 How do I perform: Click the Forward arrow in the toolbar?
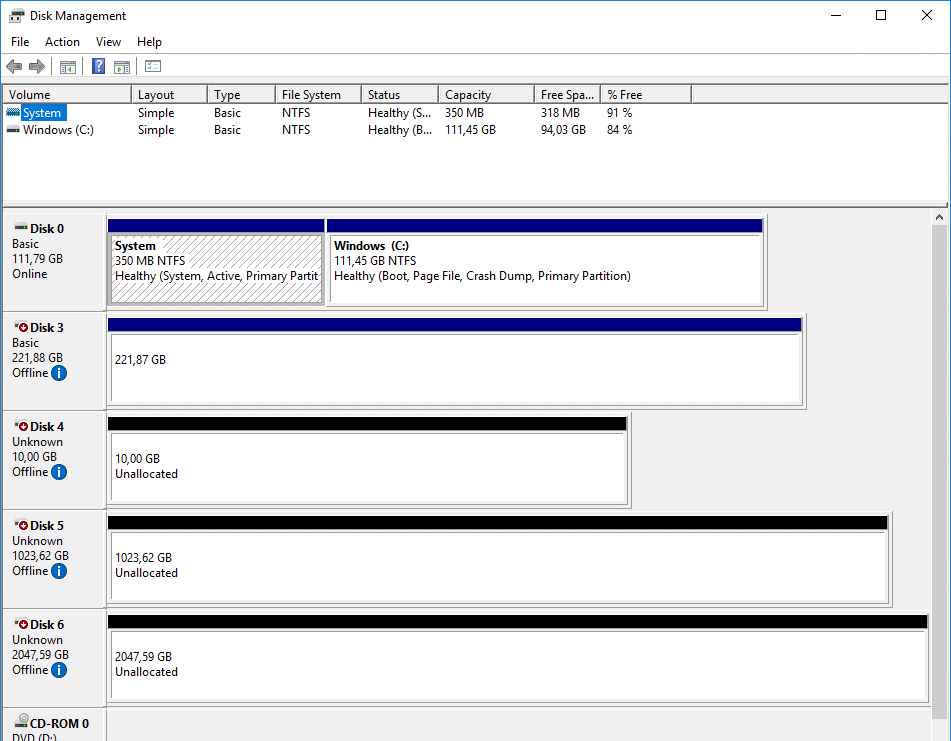(37, 67)
